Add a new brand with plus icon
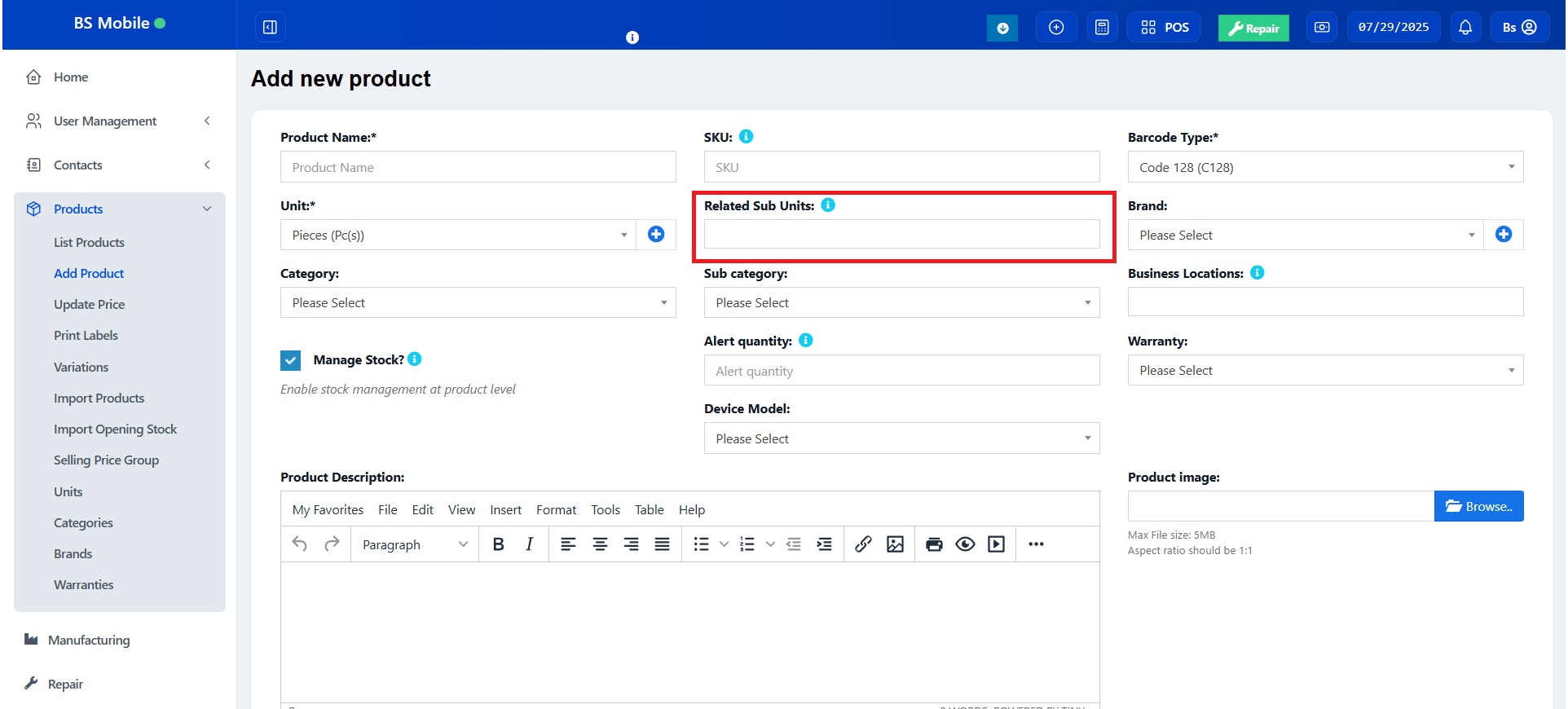1568x709 pixels. tap(1503, 235)
